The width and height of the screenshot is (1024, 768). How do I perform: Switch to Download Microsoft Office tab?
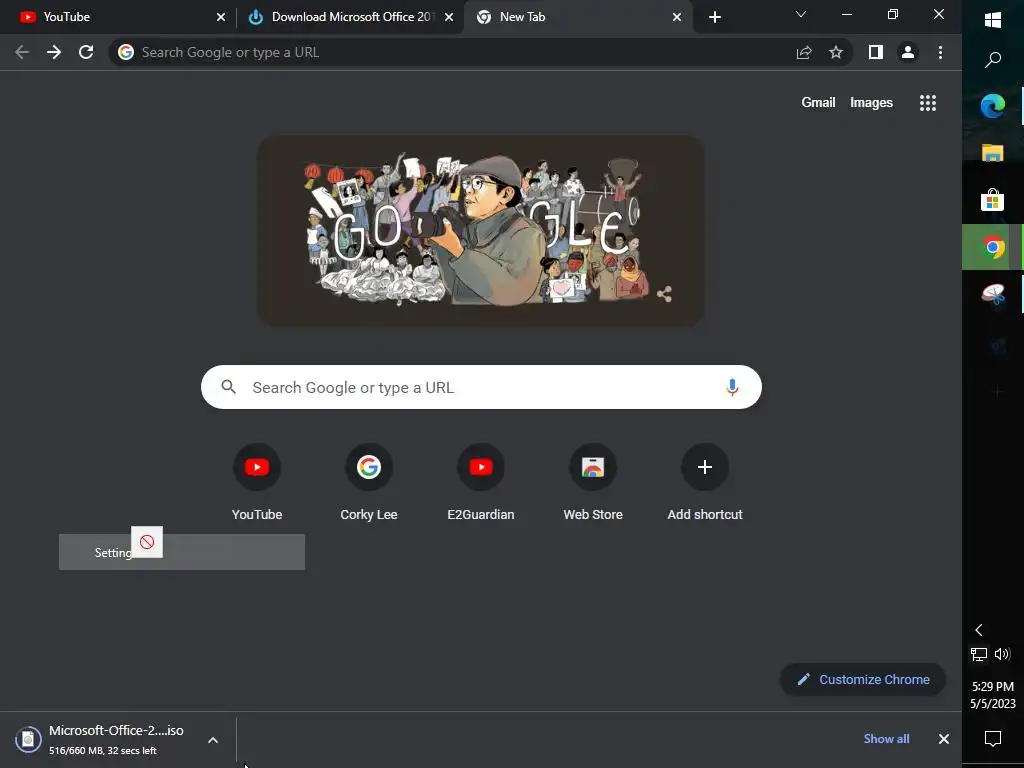pyautogui.click(x=349, y=17)
